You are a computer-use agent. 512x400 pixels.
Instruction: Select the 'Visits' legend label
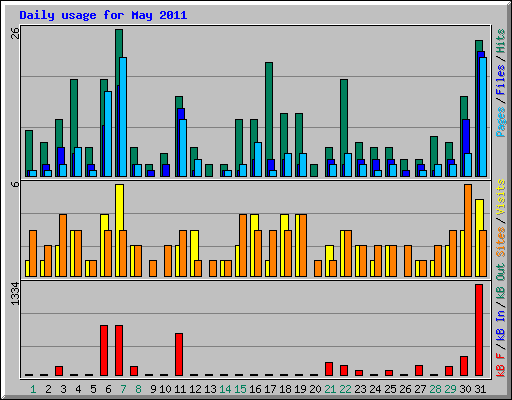point(501,197)
